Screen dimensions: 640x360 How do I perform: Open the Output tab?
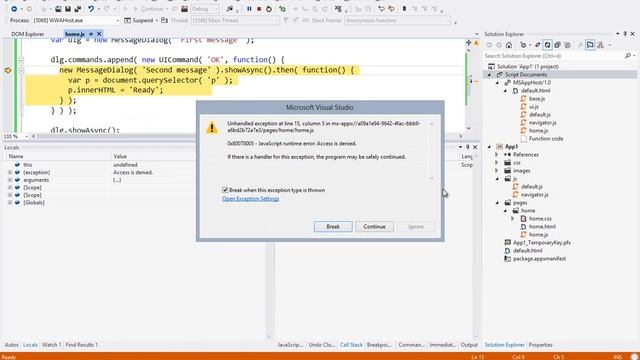[x=469, y=345]
